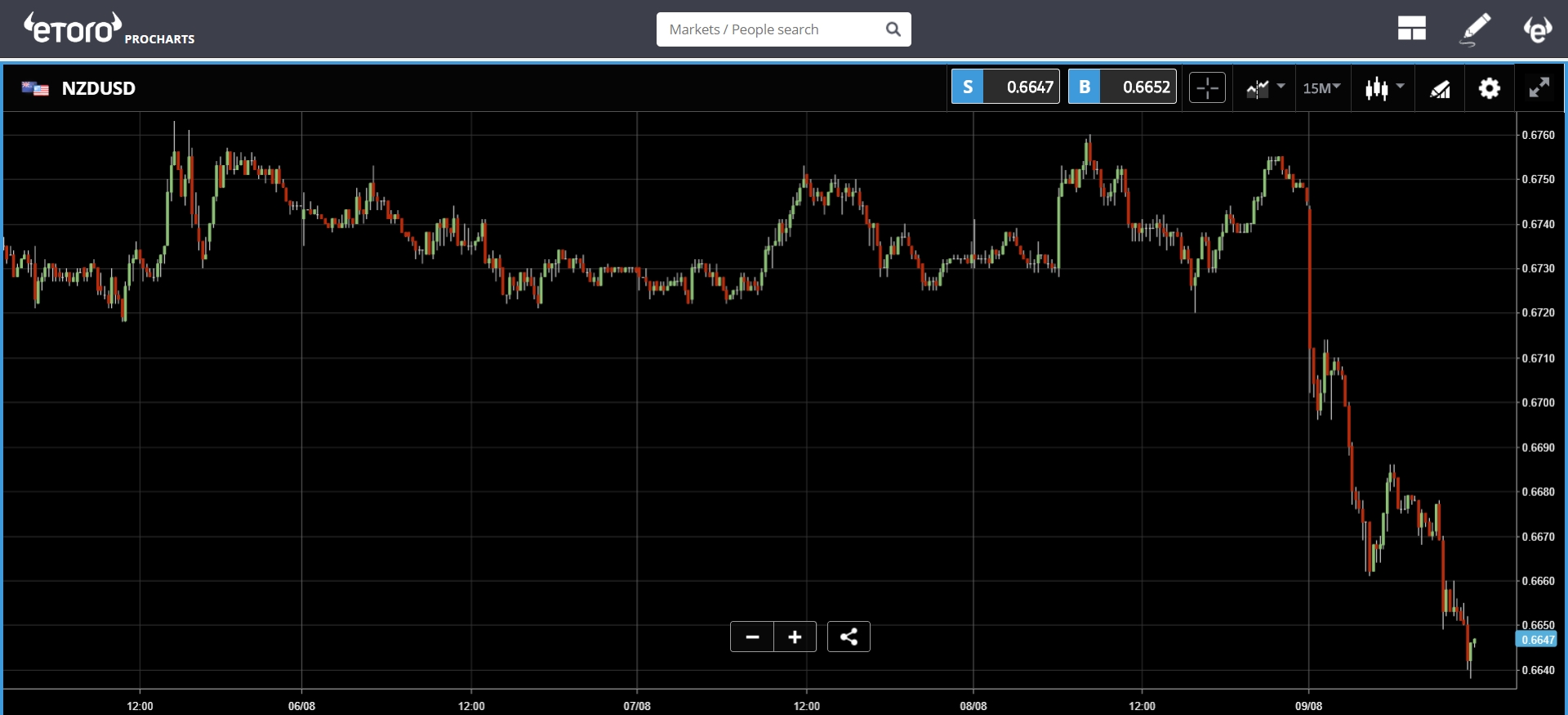Image resolution: width=1568 pixels, height=715 pixels.
Task: Click the magnifier search icon
Action: [x=893, y=29]
